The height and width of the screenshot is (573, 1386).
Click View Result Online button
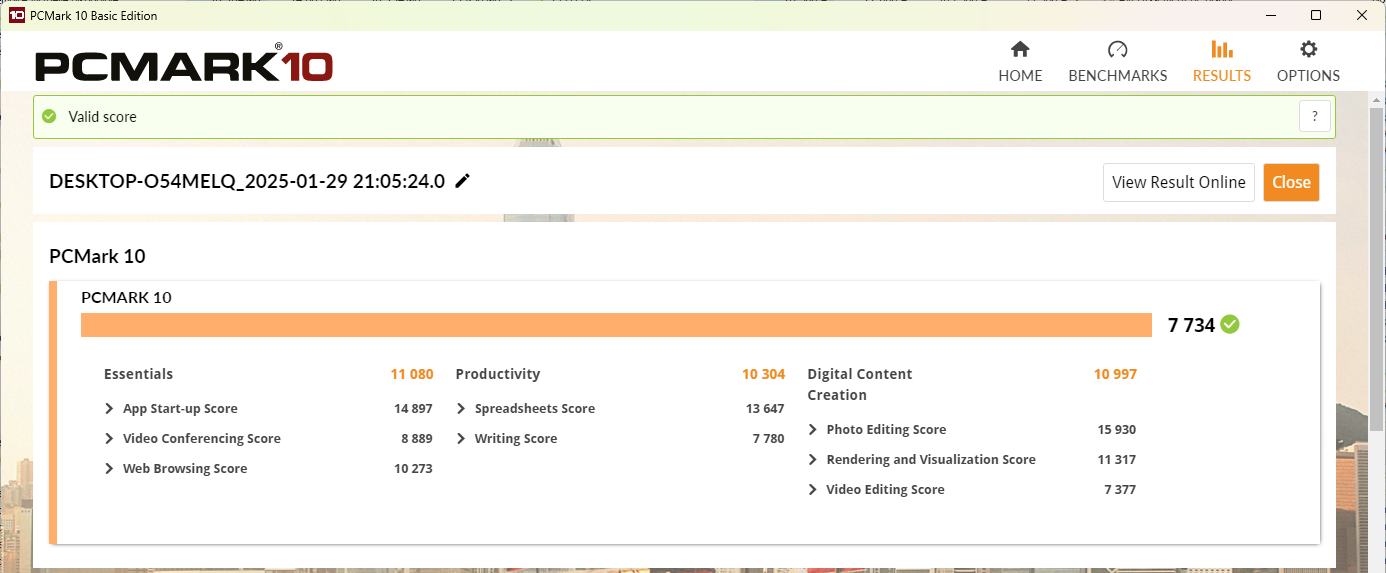[x=1179, y=182]
